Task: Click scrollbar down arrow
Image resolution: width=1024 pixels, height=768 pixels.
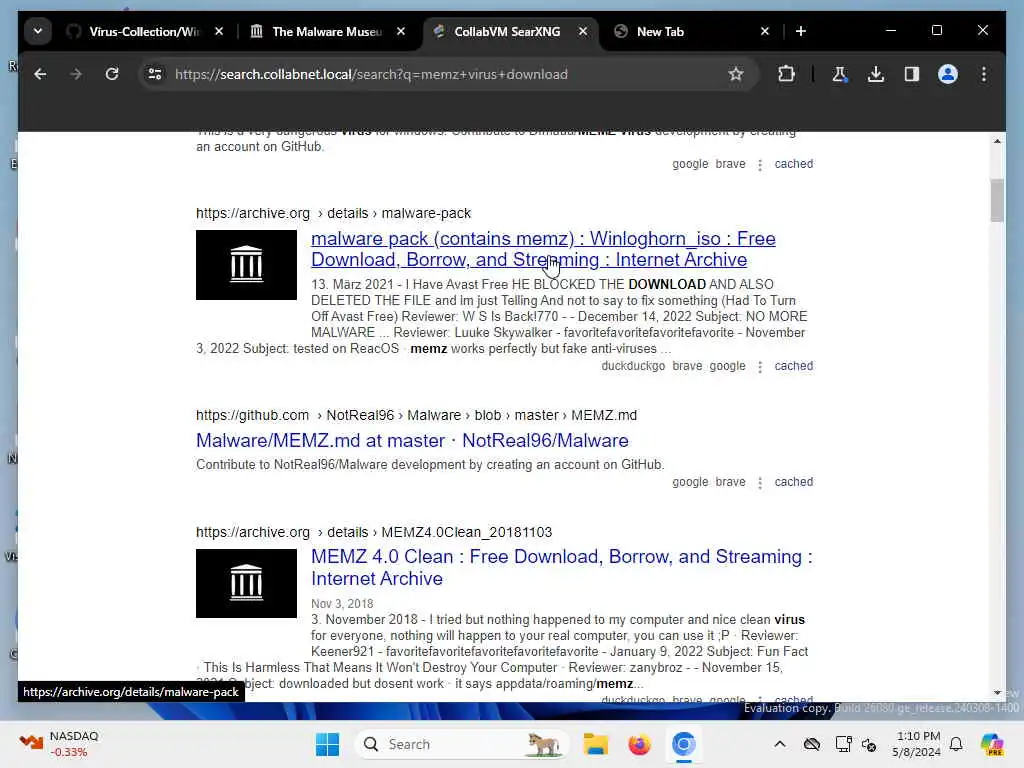Action: tap(997, 693)
